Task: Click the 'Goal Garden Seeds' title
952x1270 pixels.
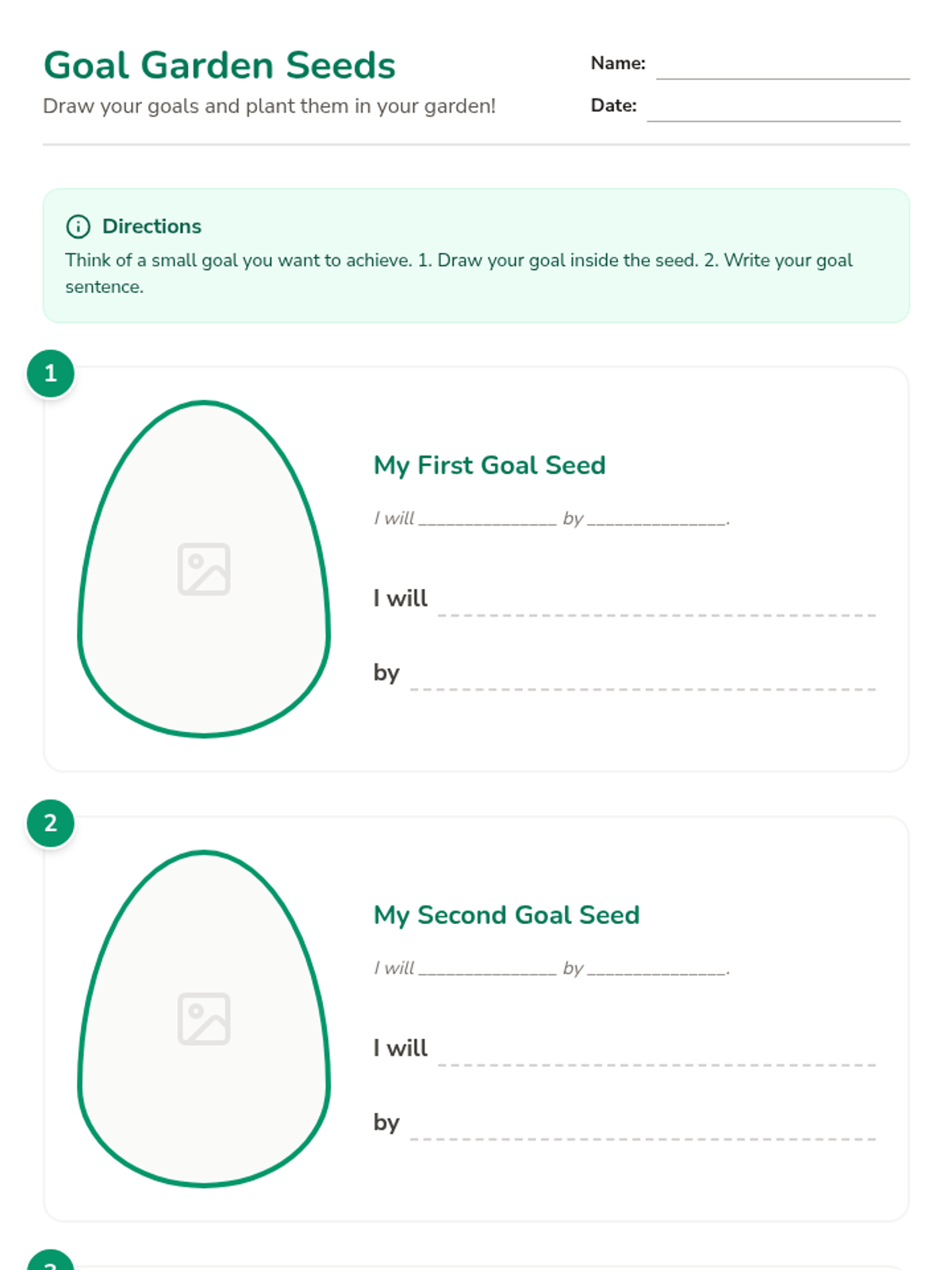Action: click(220, 65)
